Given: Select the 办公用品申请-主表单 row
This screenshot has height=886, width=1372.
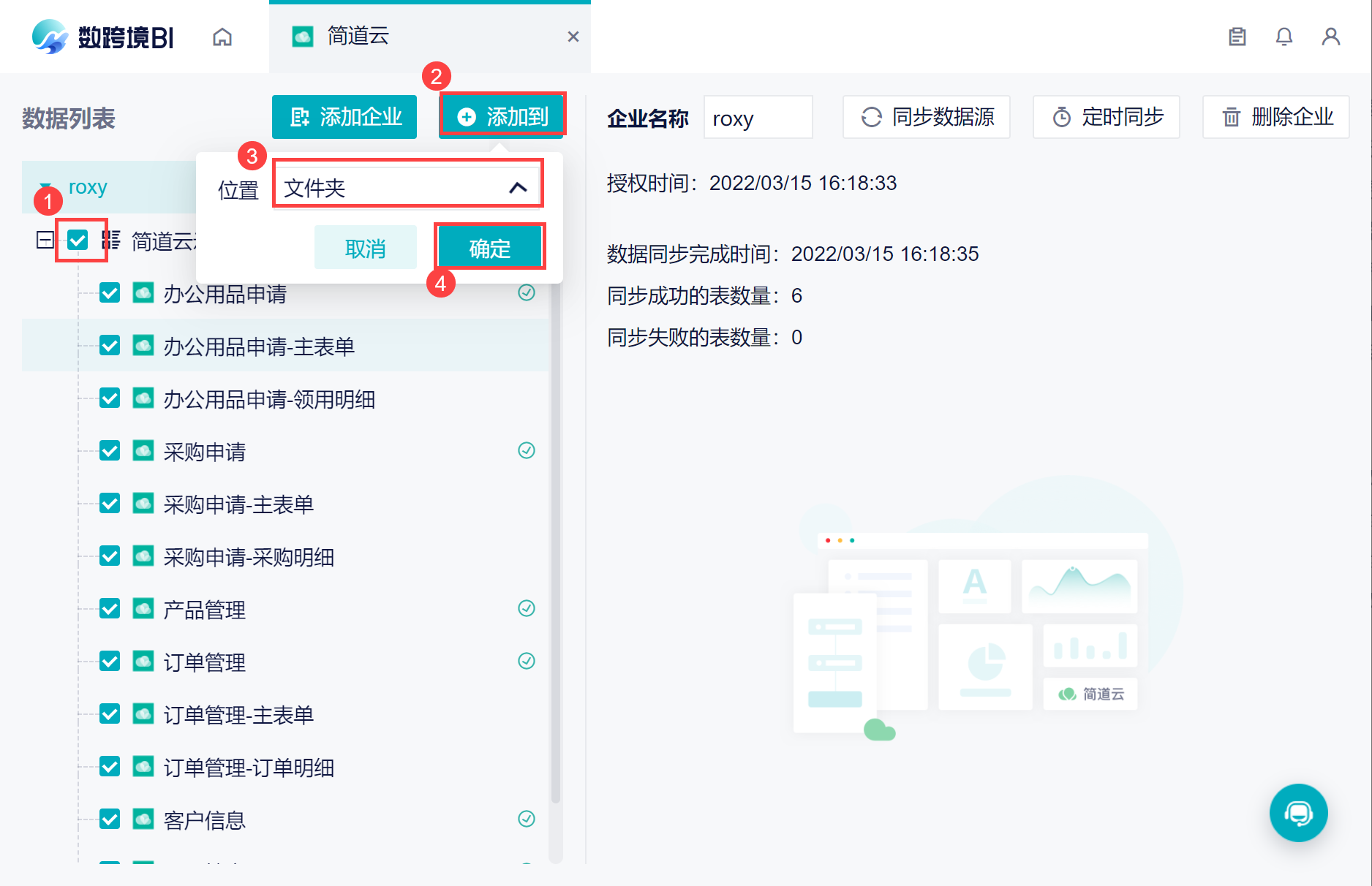Looking at the screenshot, I should click(x=285, y=347).
